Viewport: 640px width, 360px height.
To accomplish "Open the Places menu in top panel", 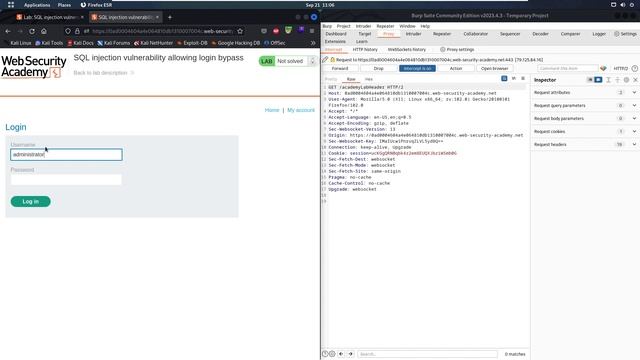I will 64,5.
